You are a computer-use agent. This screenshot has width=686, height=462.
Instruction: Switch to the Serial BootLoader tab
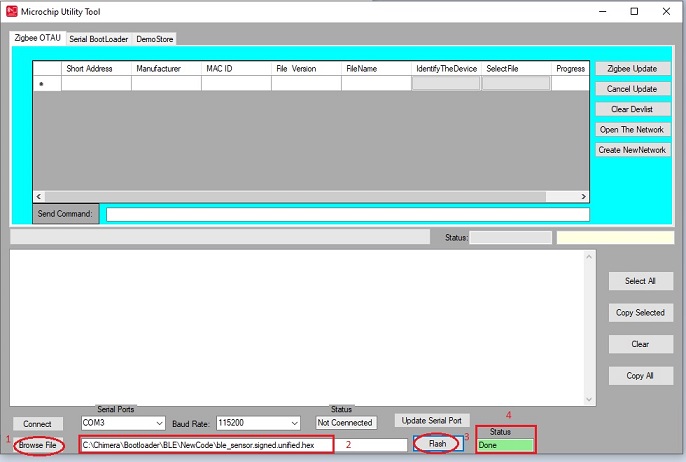click(x=99, y=39)
